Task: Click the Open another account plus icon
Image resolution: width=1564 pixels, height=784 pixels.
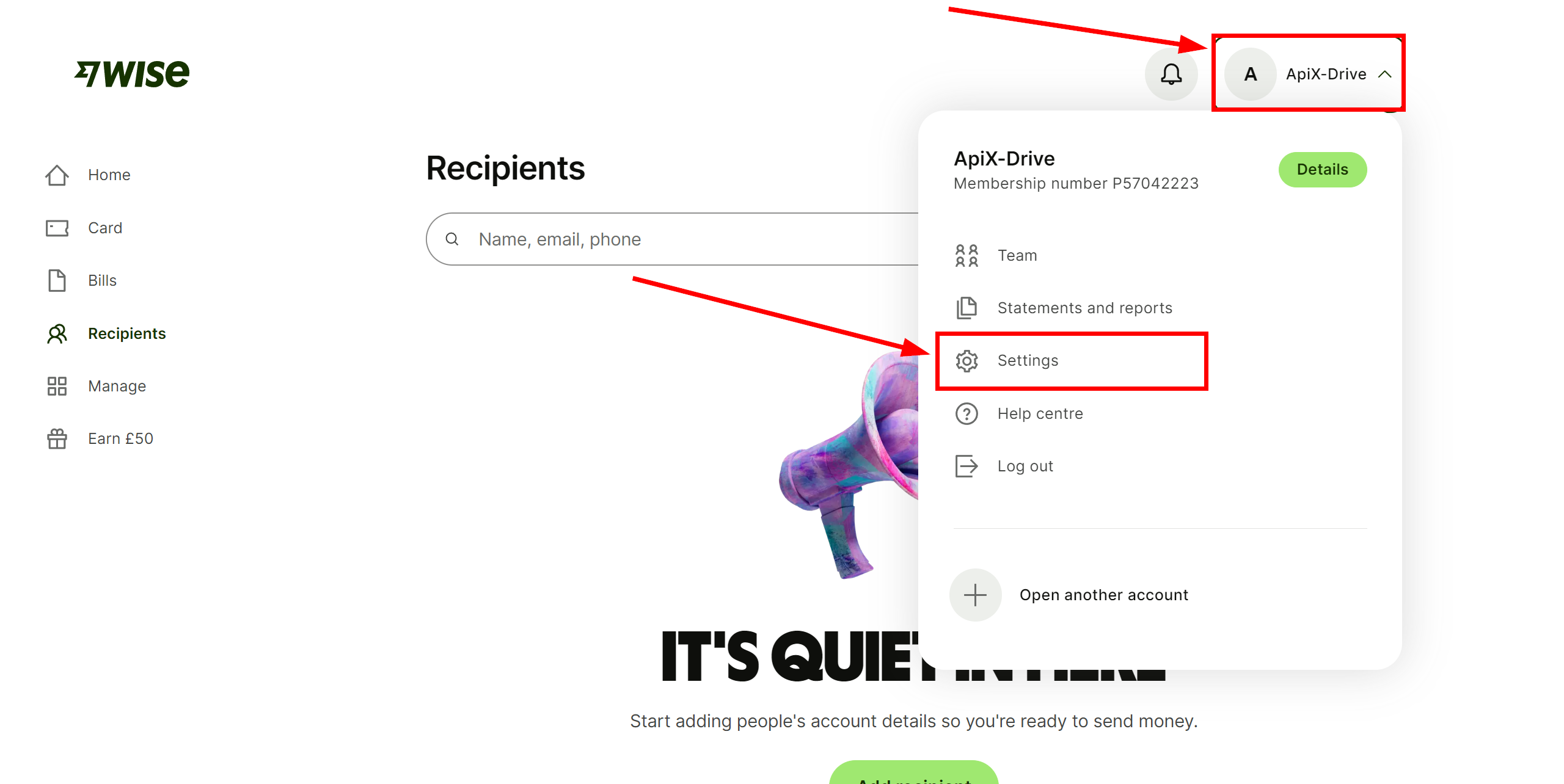Action: (x=975, y=594)
